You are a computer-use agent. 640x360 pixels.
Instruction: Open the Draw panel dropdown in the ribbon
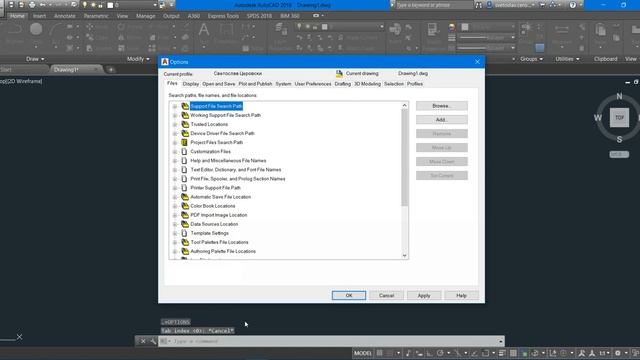pos(35,59)
